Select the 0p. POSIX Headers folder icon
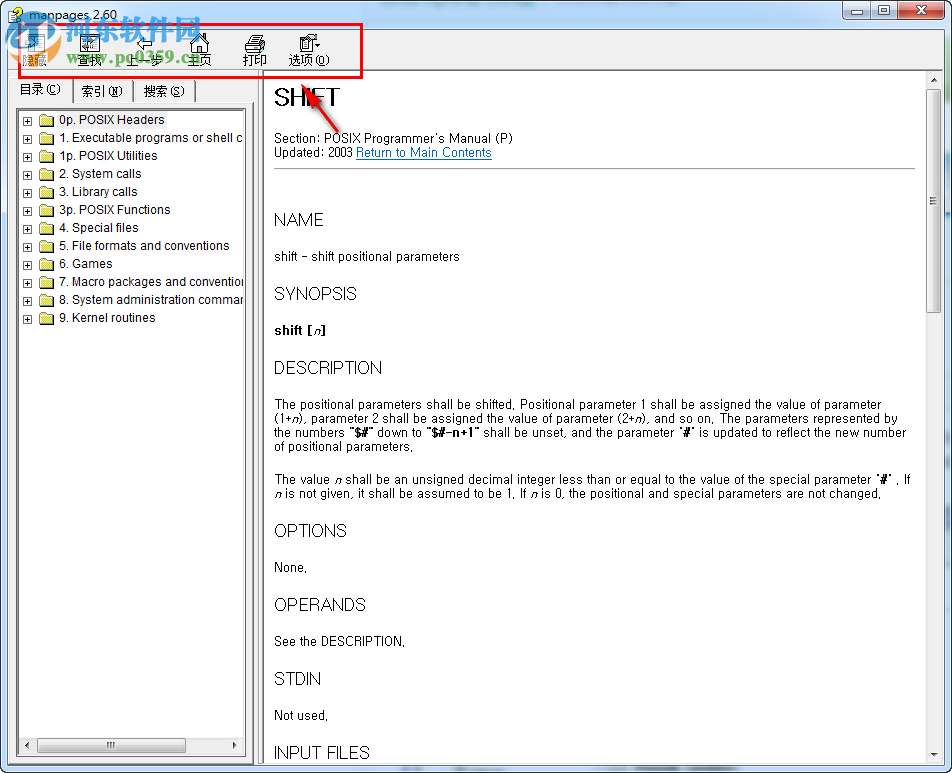Viewport: 952px width, 773px height. click(47, 120)
